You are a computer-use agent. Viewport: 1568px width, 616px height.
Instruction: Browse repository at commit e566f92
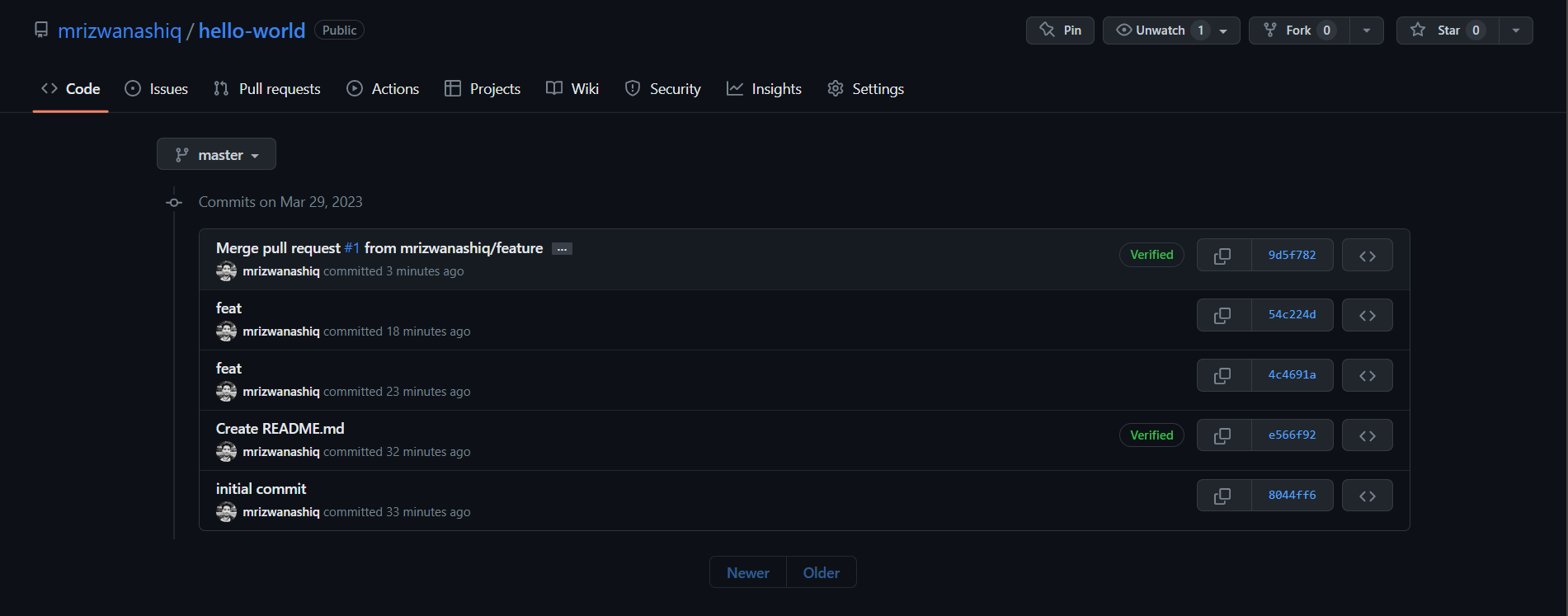pos(1368,435)
